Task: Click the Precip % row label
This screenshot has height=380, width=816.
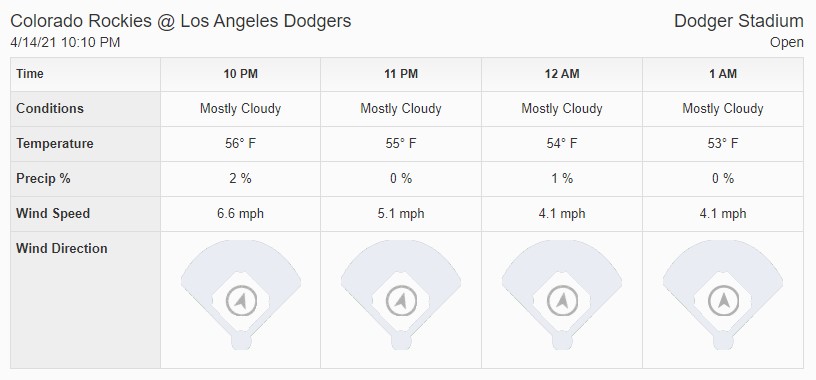Action: pos(43,179)
